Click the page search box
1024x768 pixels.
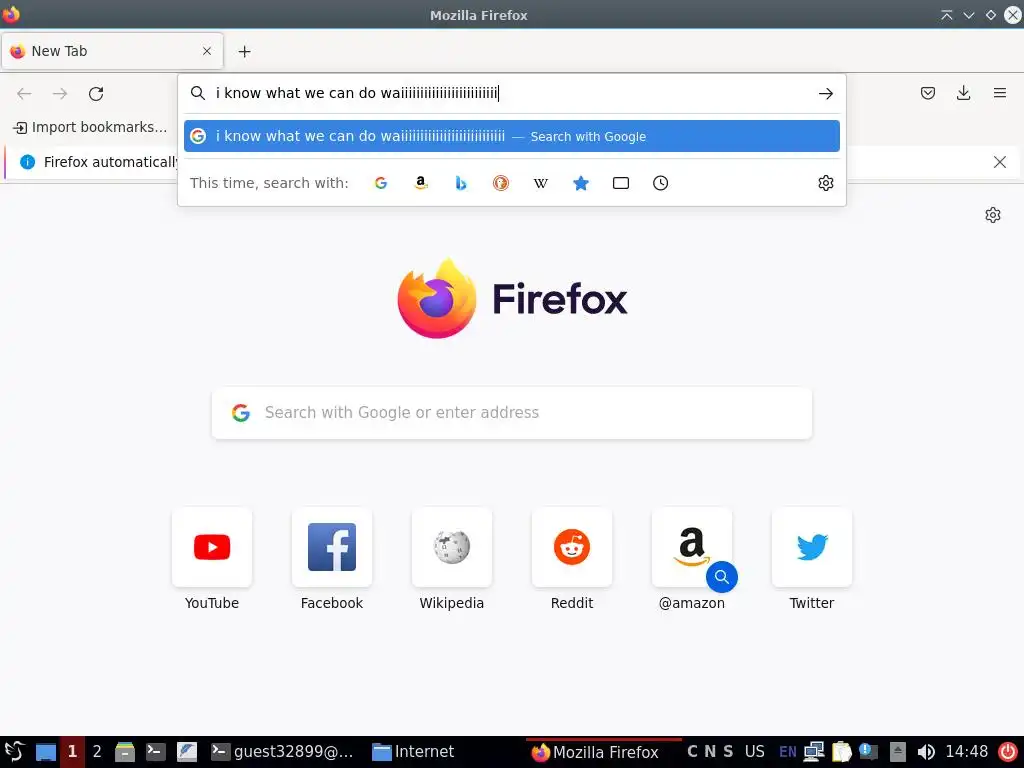(x=512, y=413)
